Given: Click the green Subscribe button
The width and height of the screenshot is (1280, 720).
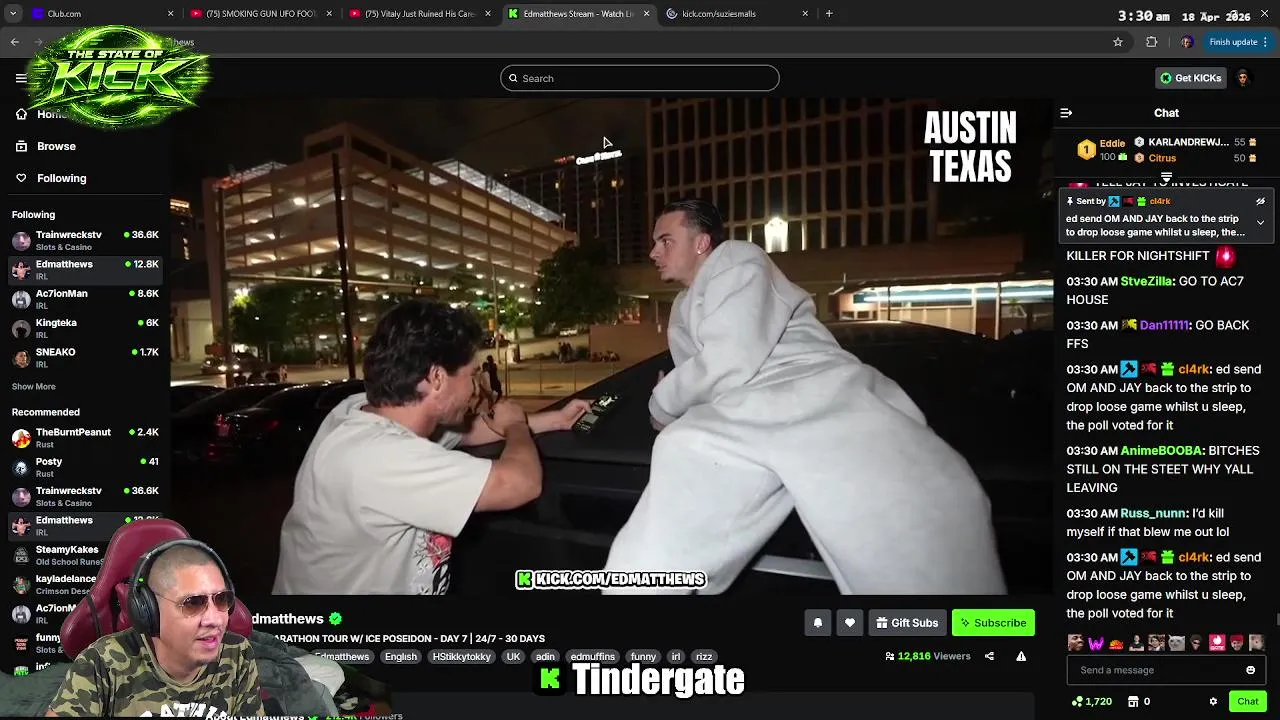Looking at the screenshot, I should (993, 623).
